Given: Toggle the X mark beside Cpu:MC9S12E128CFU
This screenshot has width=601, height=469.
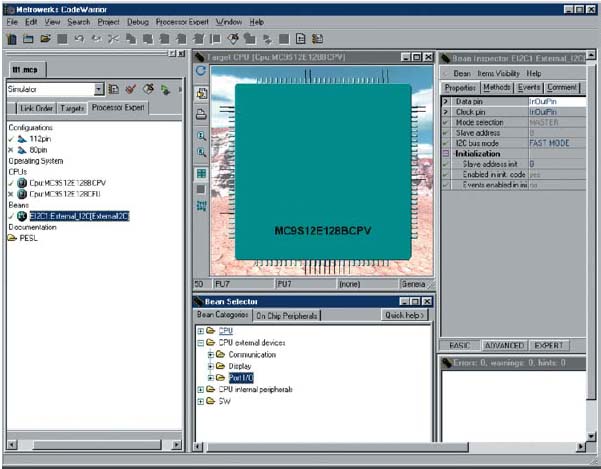Looking at the screenshot, I should click(x=11, y=194).
